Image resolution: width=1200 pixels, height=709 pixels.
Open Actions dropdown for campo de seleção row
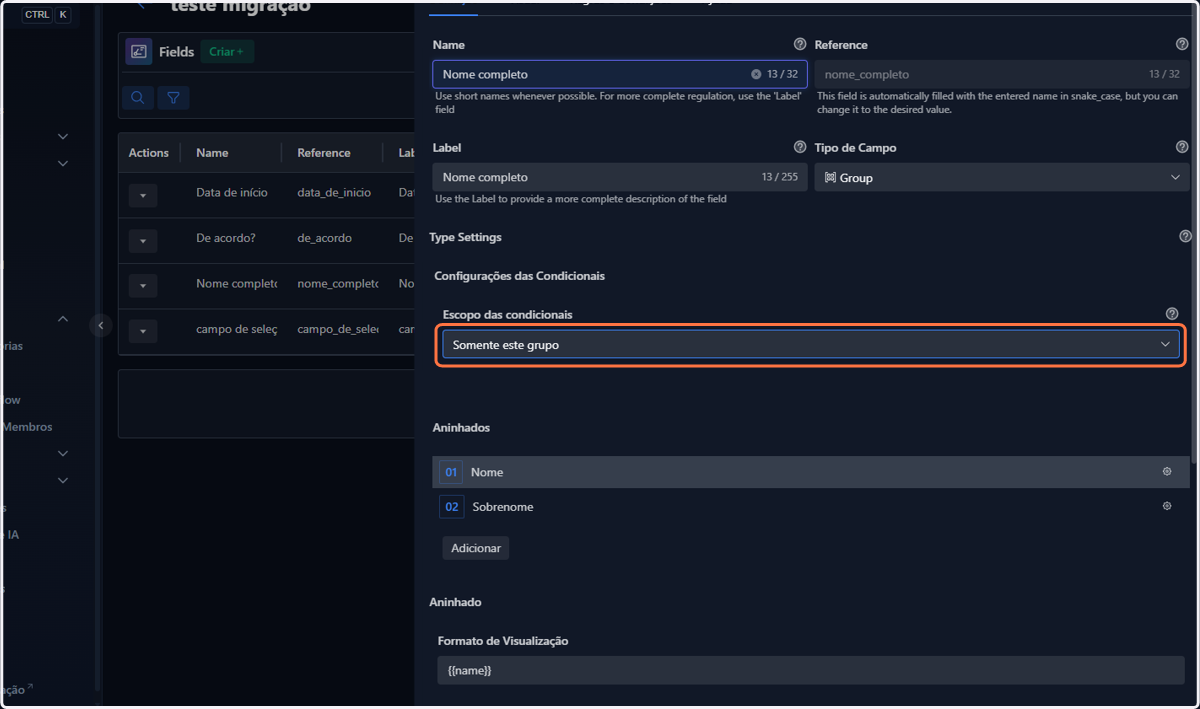tap(143, 331)
